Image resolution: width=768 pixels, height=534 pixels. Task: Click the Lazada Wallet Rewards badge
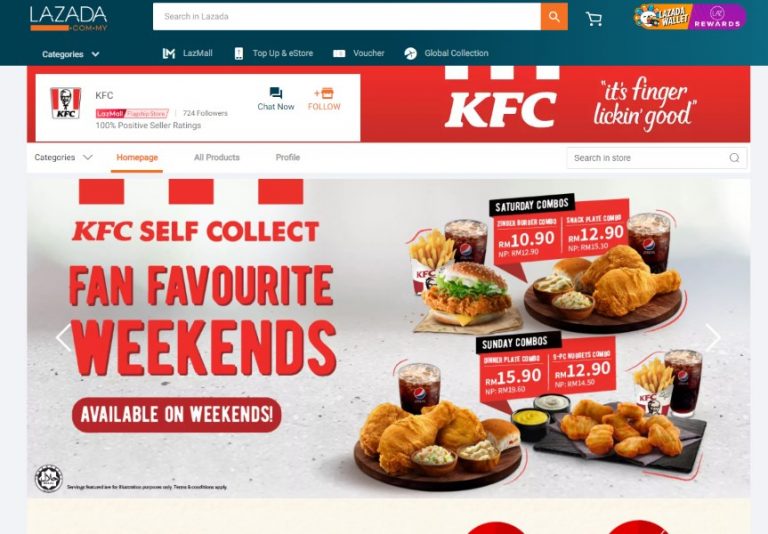click(690, 17)
